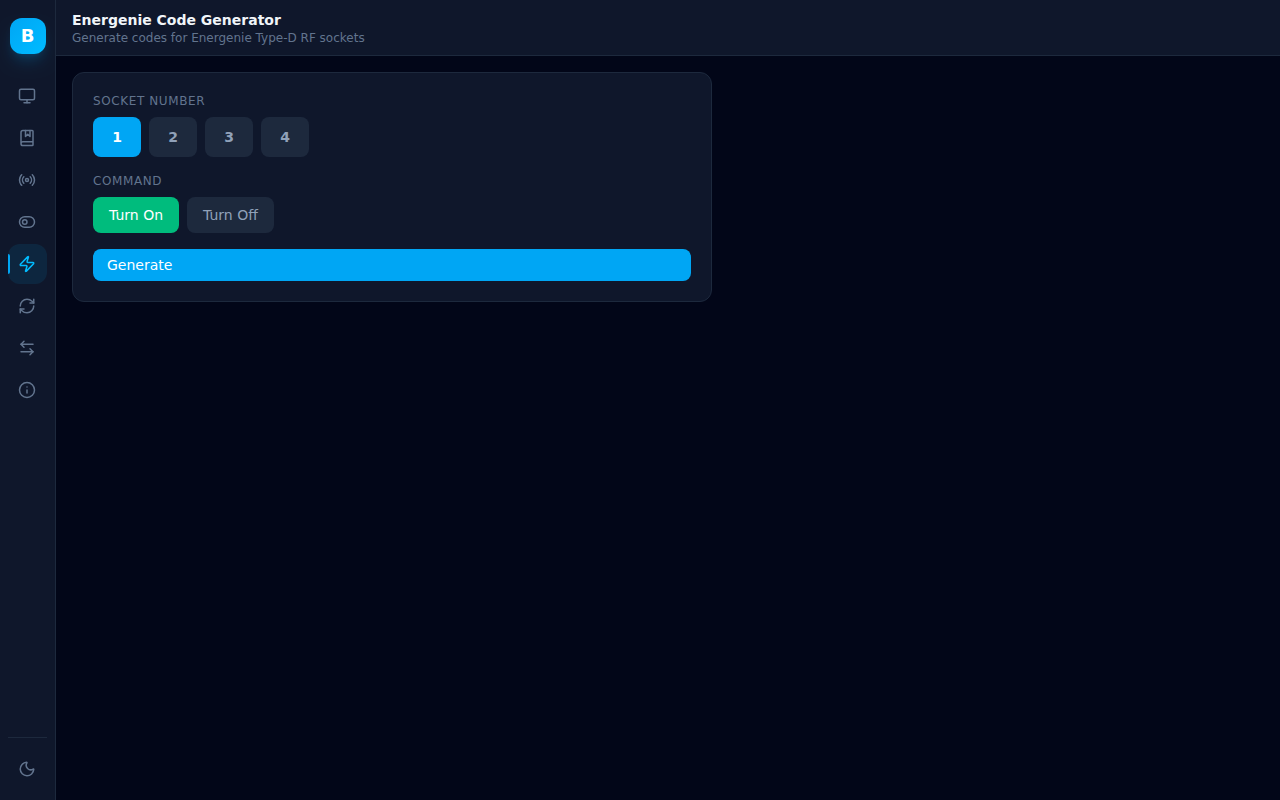Click the blue B app logo

click(27, 36)
